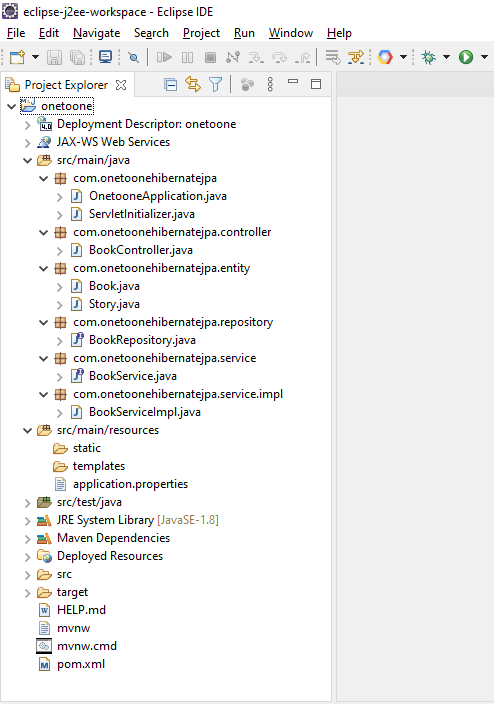Open Project Explorer View Menu dots
Viewport: 494px width, 704px height.
coord(270,84)
